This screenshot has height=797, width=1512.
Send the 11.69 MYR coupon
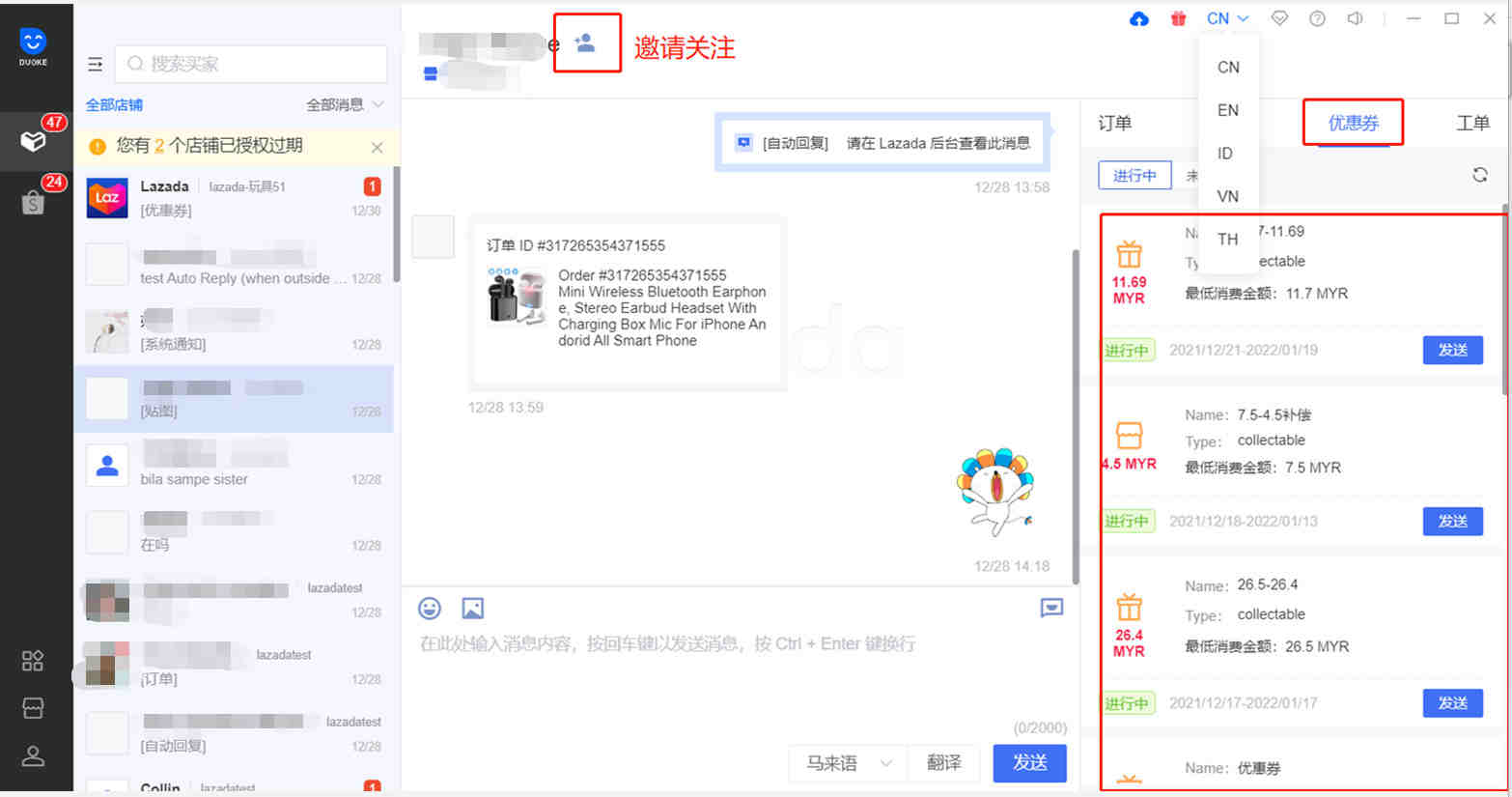(x=1452, y=350)
